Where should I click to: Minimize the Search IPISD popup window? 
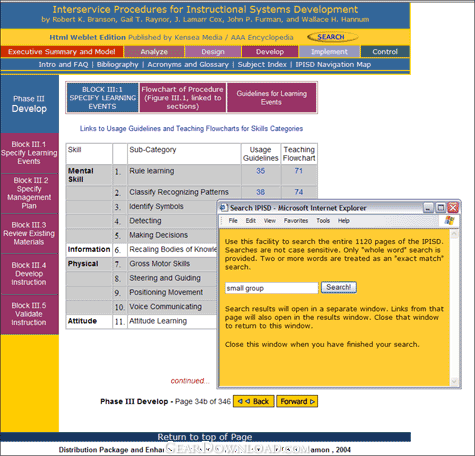[429, 208]
